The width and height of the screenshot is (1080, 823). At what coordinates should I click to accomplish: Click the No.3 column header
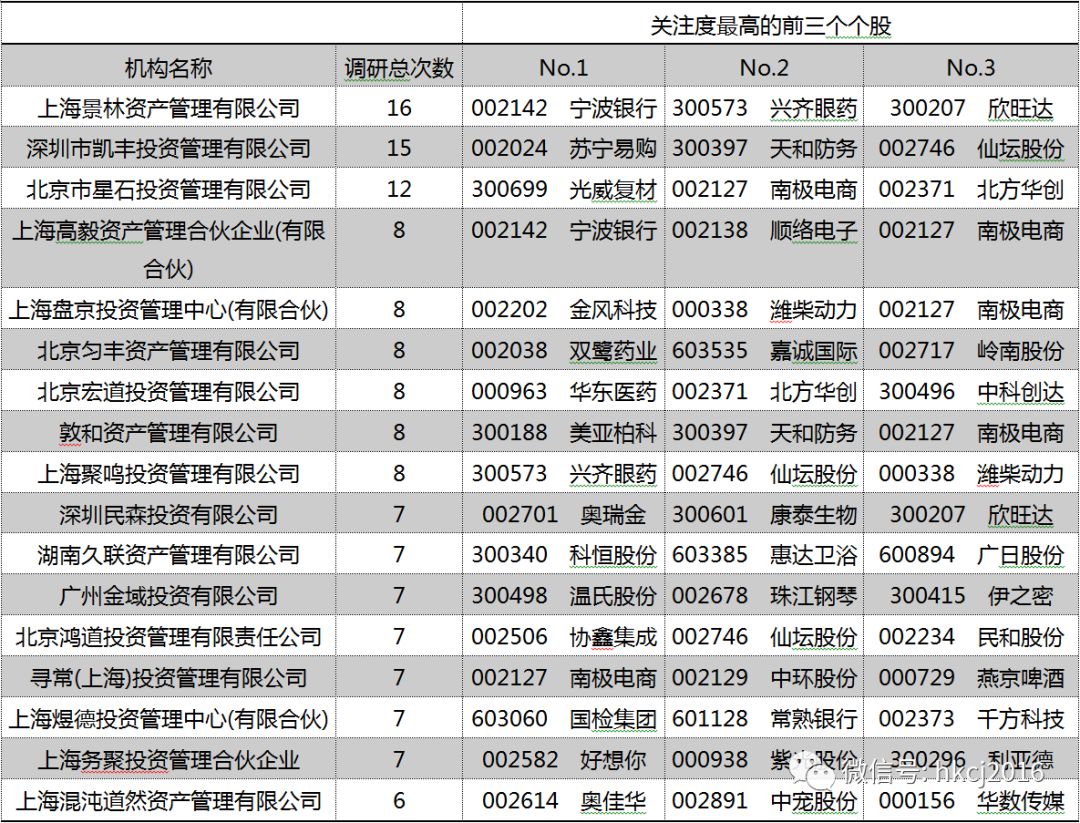click(x=970, y=67)
